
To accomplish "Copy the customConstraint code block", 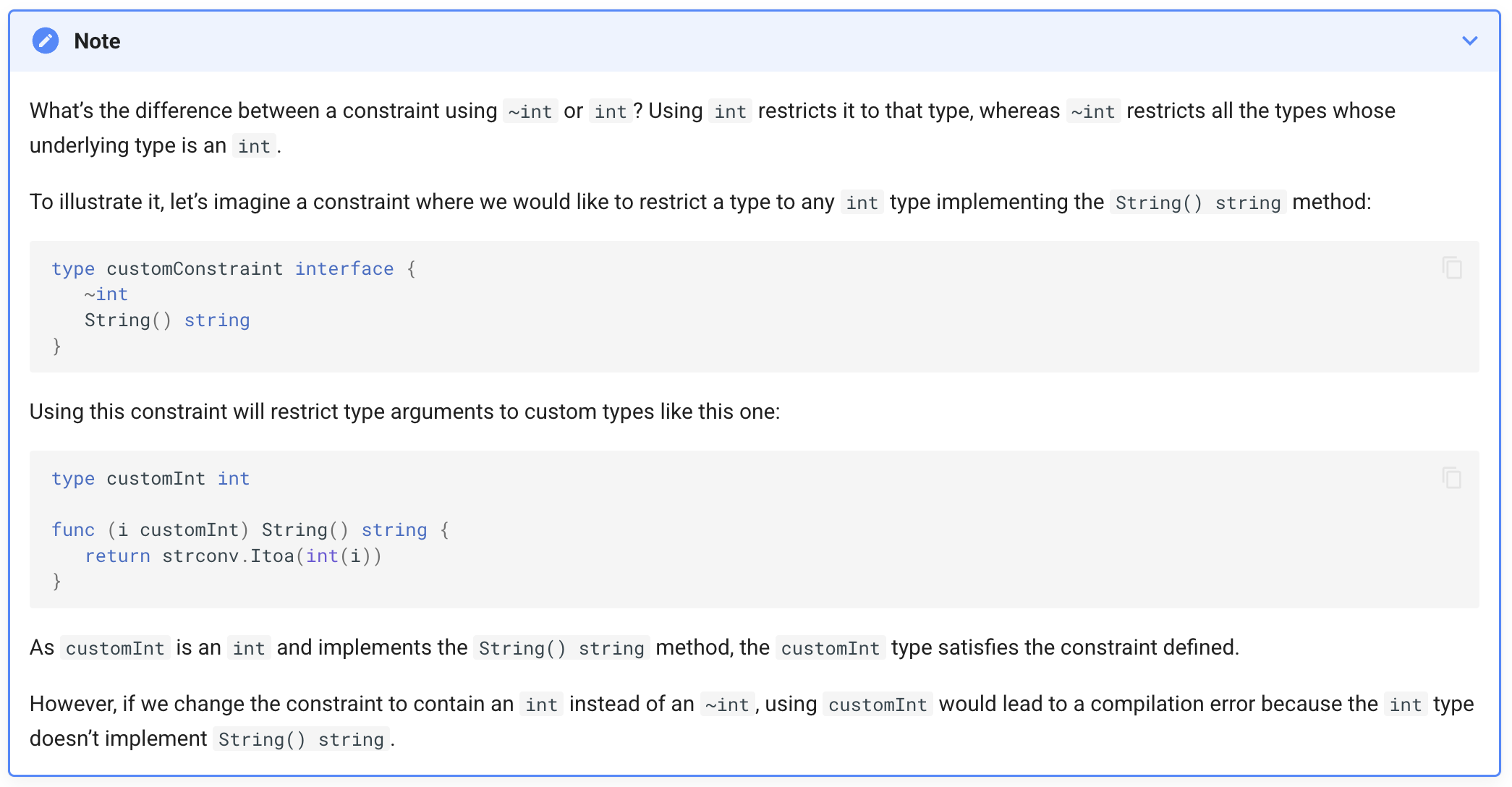I will click(x=1452, y=268).
